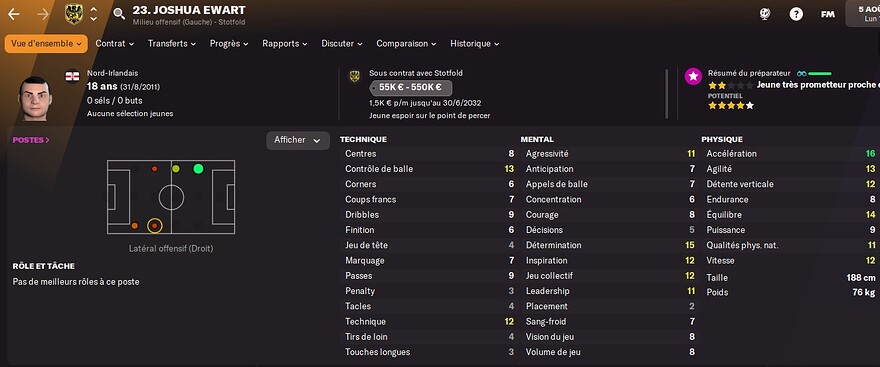This screenshot has height=367, width=880.
Task: Open search with the magnifying glass icon
Action: (x=119, y=14)
